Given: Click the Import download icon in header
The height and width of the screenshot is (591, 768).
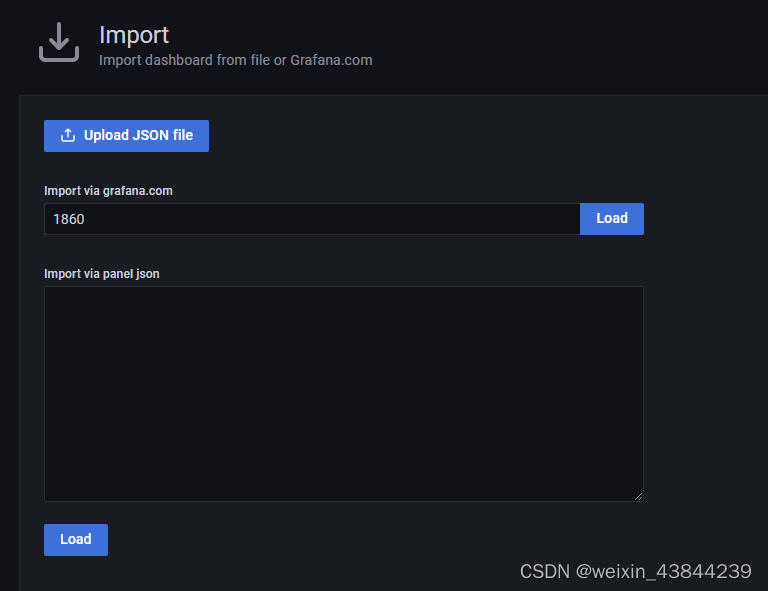Looking at the screenshot, I should click(x=58, y=42).
